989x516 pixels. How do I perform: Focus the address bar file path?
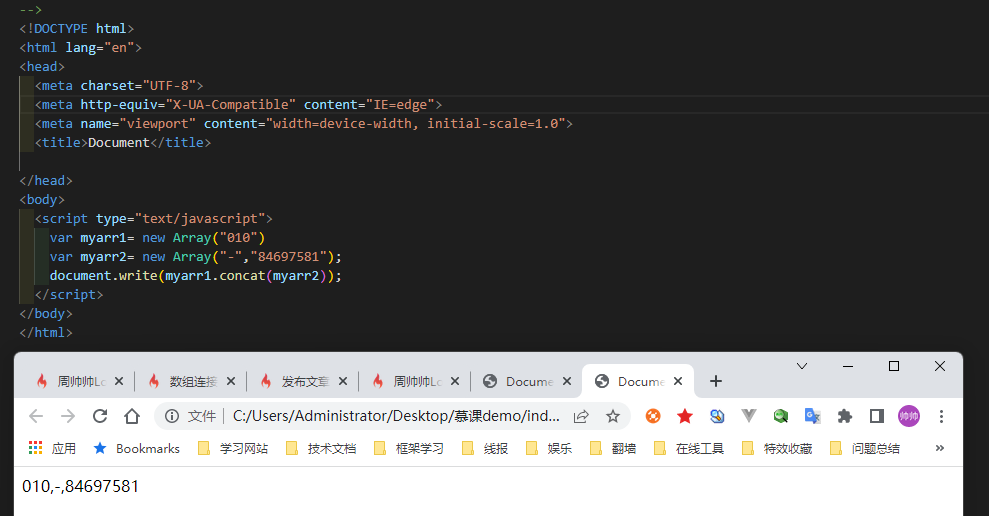click(x=396, y=416)
